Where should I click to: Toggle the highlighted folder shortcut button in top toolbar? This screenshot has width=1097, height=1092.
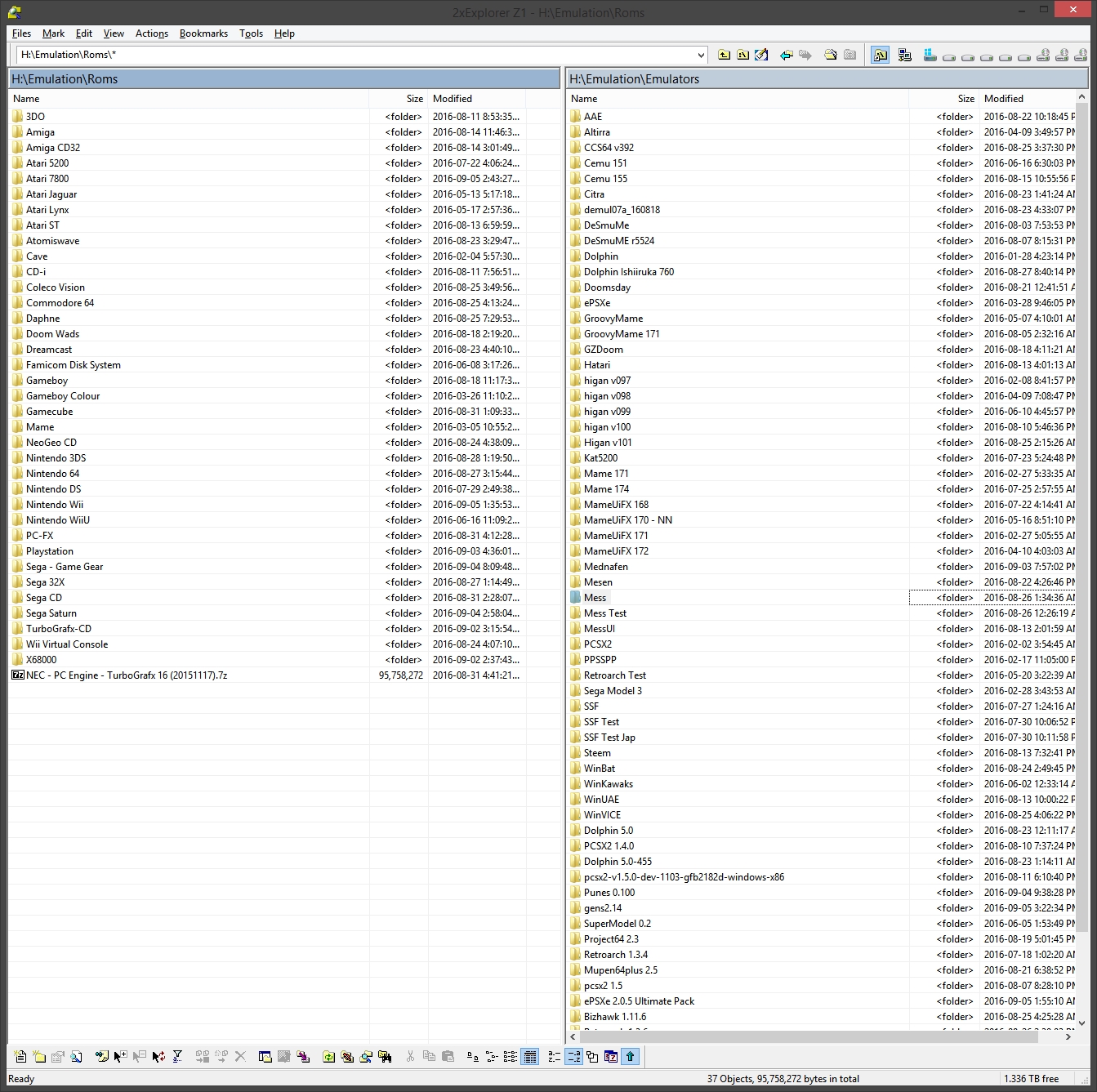(880, 55)
